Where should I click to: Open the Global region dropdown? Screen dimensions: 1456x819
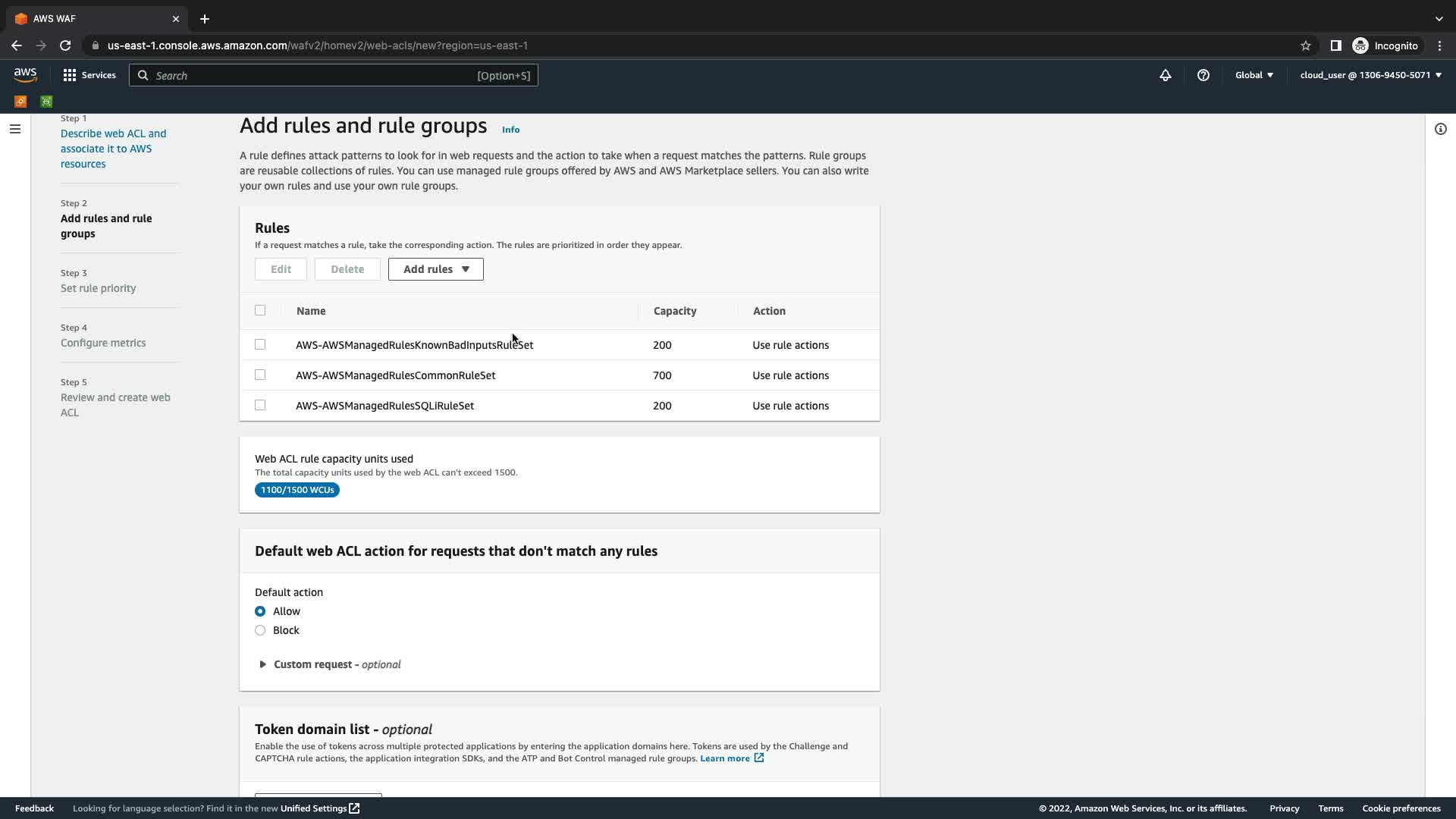pyautogui.click(x=1254, y=75)
